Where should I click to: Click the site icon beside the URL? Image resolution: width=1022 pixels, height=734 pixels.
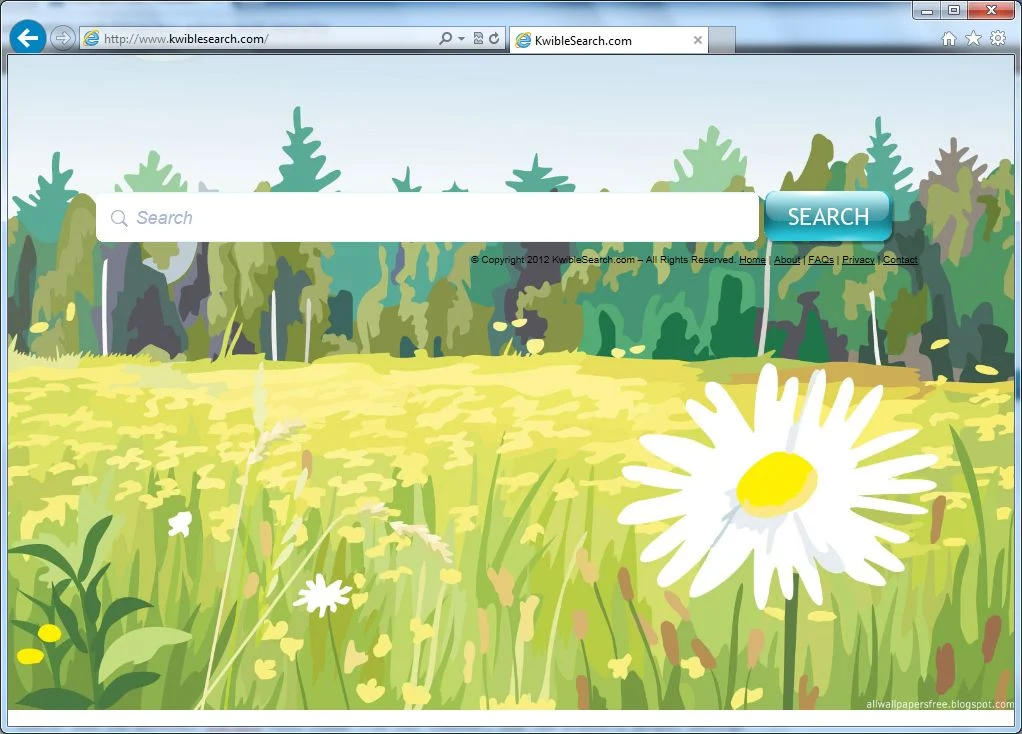click(x=92, y=38)
